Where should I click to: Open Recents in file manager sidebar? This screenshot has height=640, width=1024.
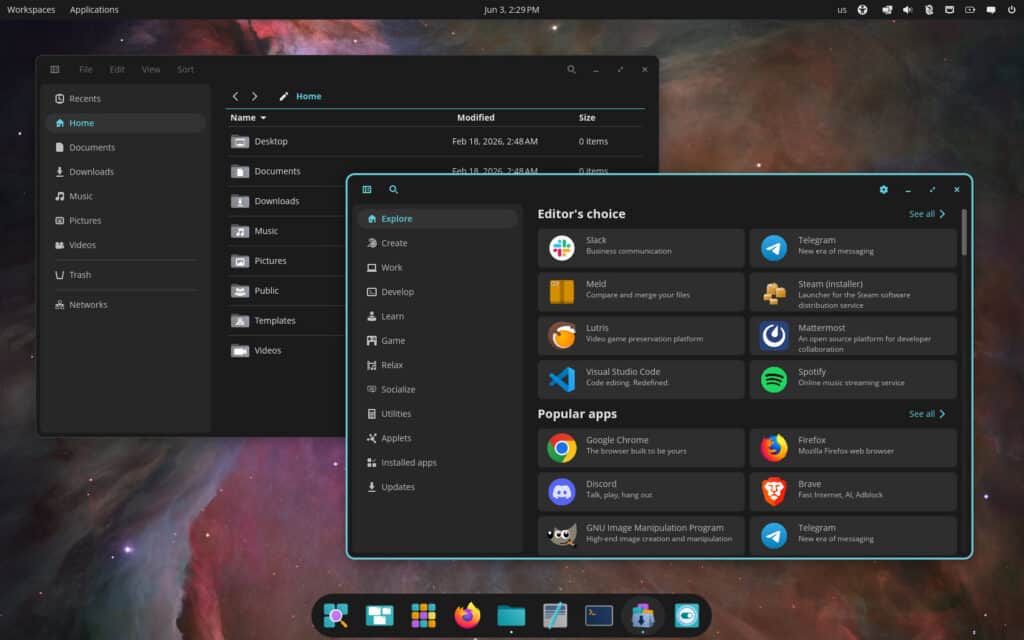pyautogui.click(x=126, y=99)
